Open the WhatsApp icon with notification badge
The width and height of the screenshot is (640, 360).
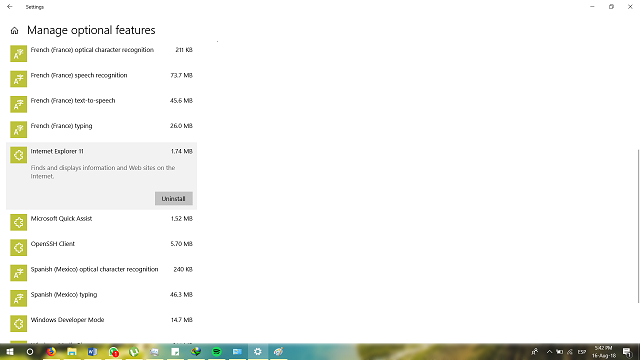click(113, 351)
